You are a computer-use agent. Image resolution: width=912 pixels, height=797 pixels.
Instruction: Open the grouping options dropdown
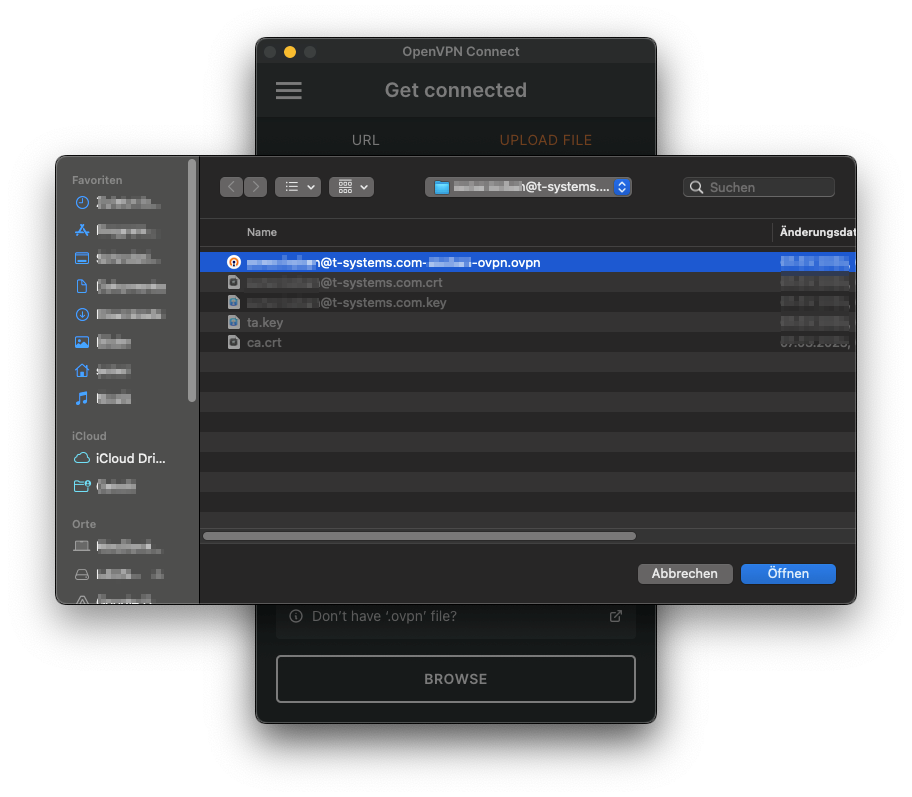(x=351, y=187)
